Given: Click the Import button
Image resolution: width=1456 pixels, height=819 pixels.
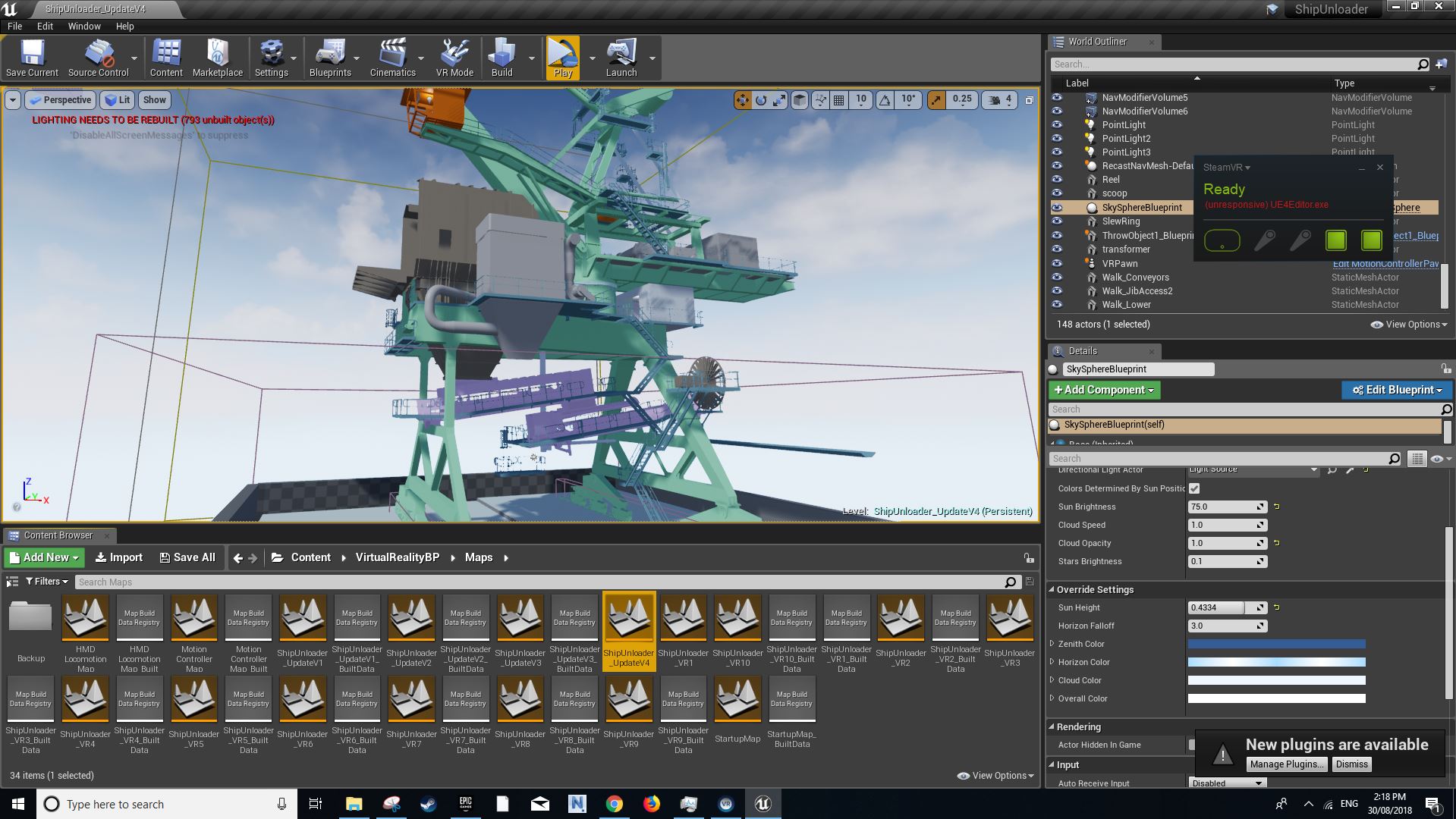Looking at the screenshot, I should point(119,557).
